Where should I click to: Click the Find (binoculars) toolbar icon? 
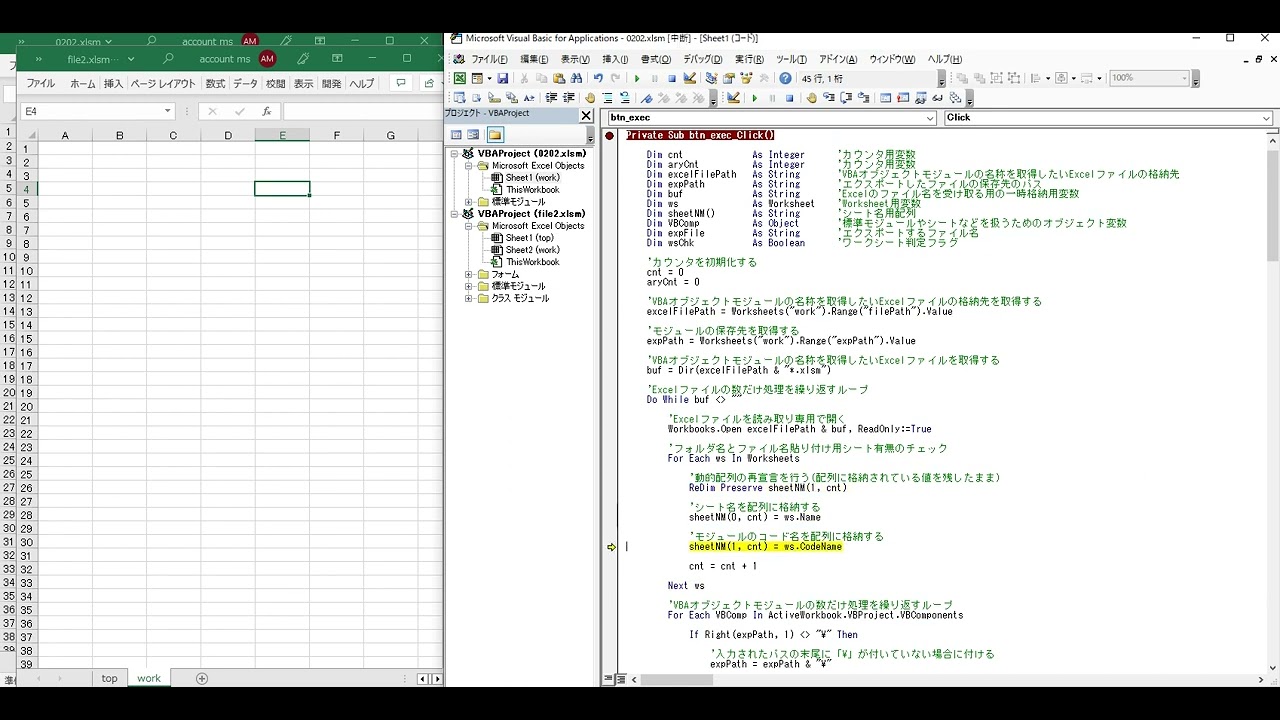click(576, 78)
